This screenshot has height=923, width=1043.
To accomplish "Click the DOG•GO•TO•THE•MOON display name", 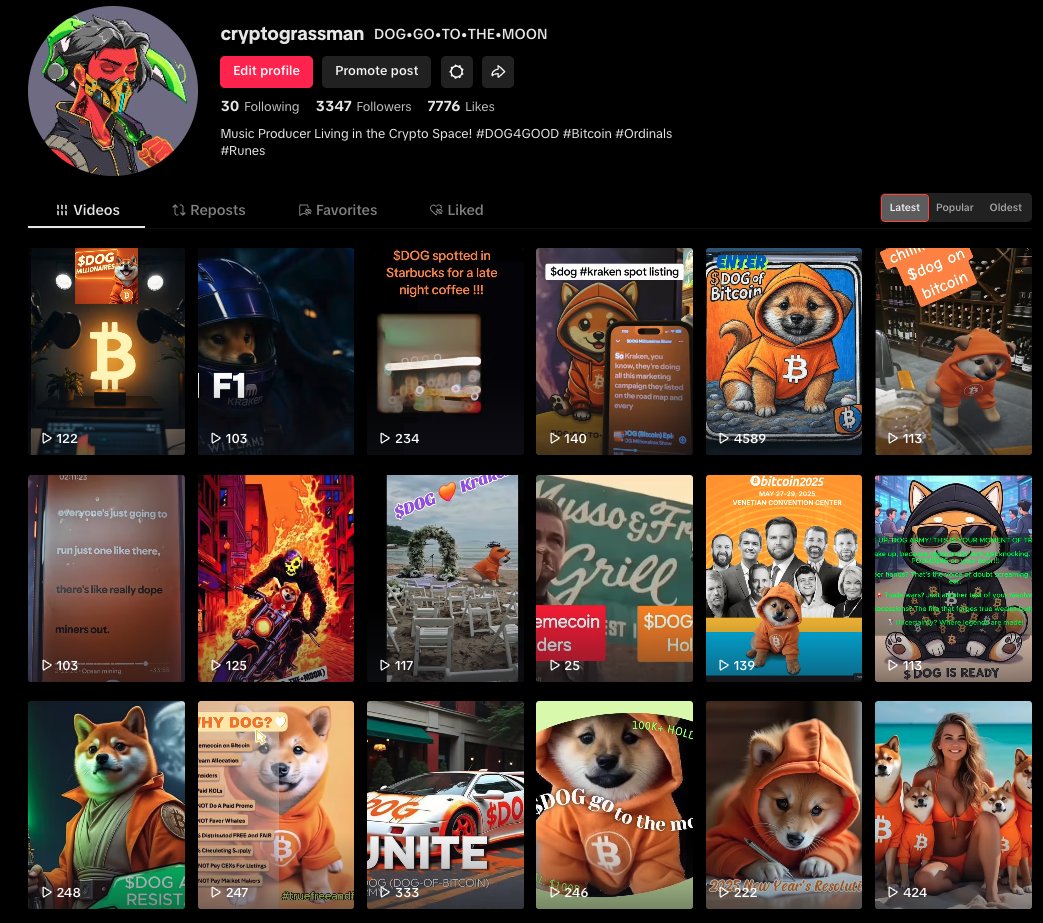I will pyautogui.click(x=460, y=35).
